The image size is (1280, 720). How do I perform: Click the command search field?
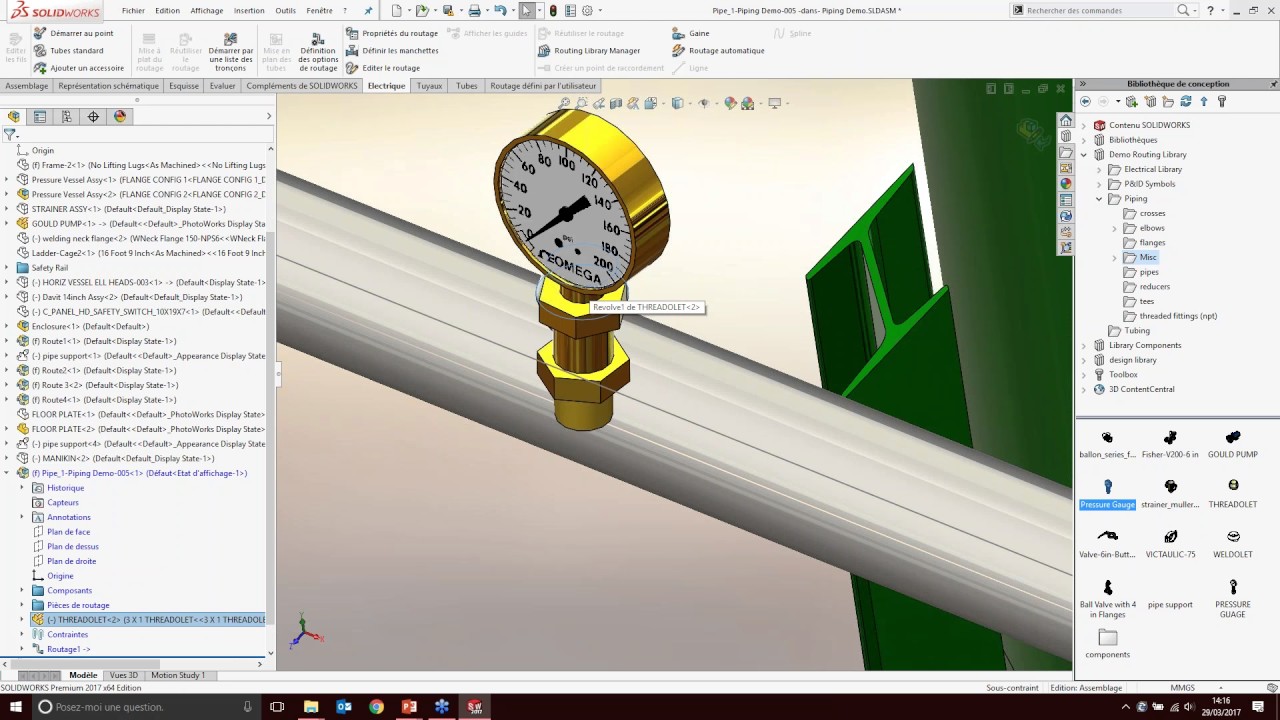pos(1097,11)
